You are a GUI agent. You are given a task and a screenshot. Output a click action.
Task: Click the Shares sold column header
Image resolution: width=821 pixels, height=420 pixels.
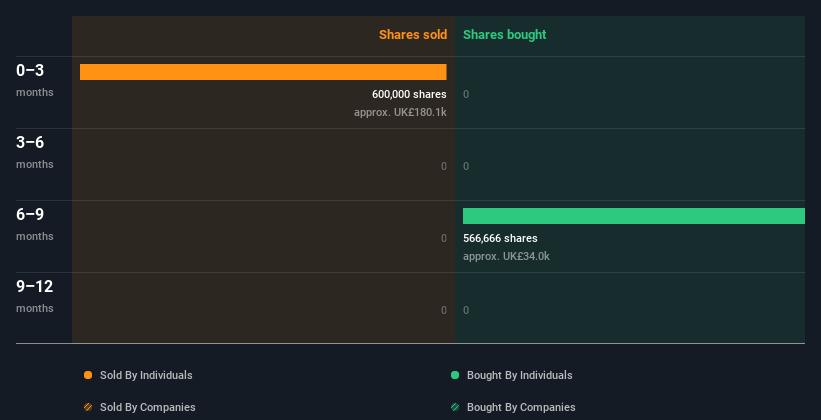point(413,35)
